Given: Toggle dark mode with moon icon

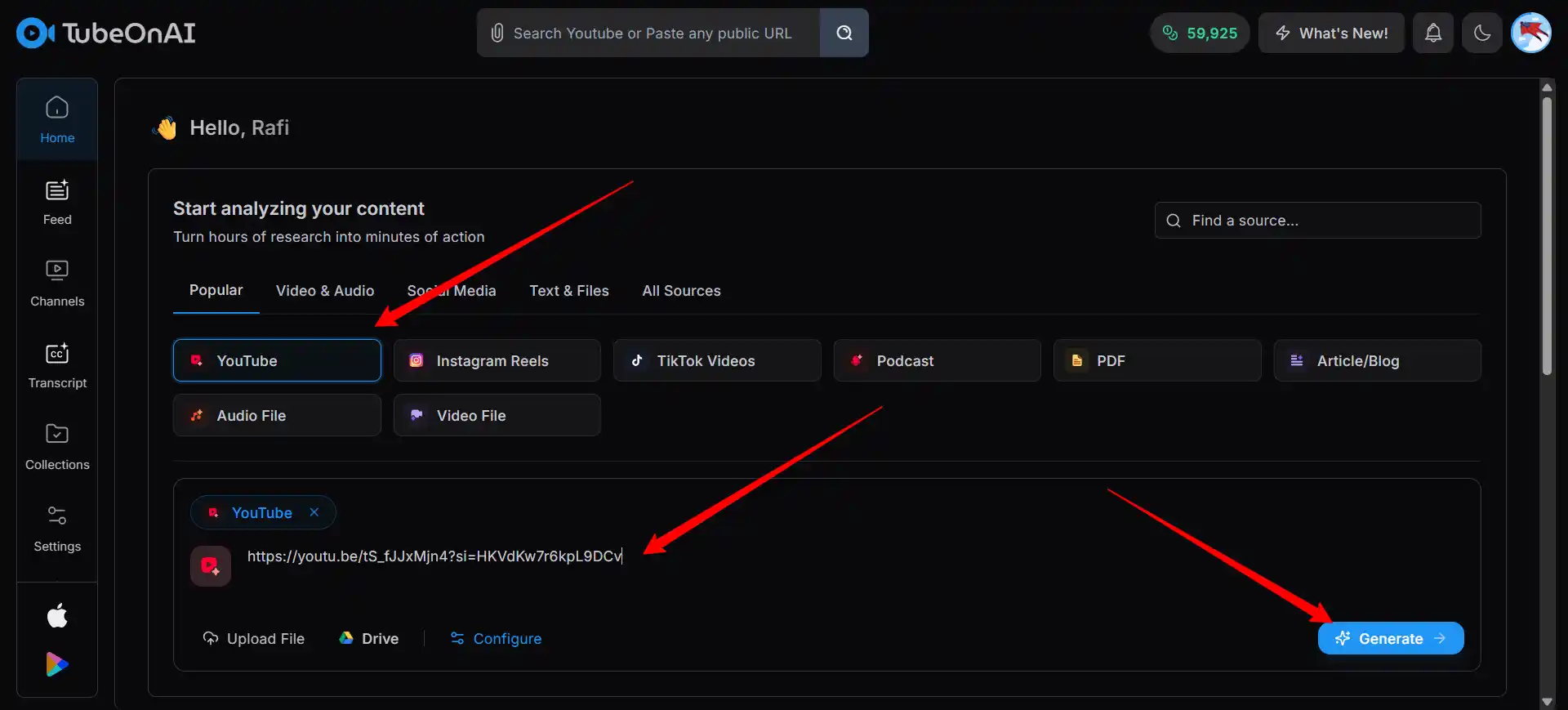Looking at the screenshot, I should click(1482, 33).
